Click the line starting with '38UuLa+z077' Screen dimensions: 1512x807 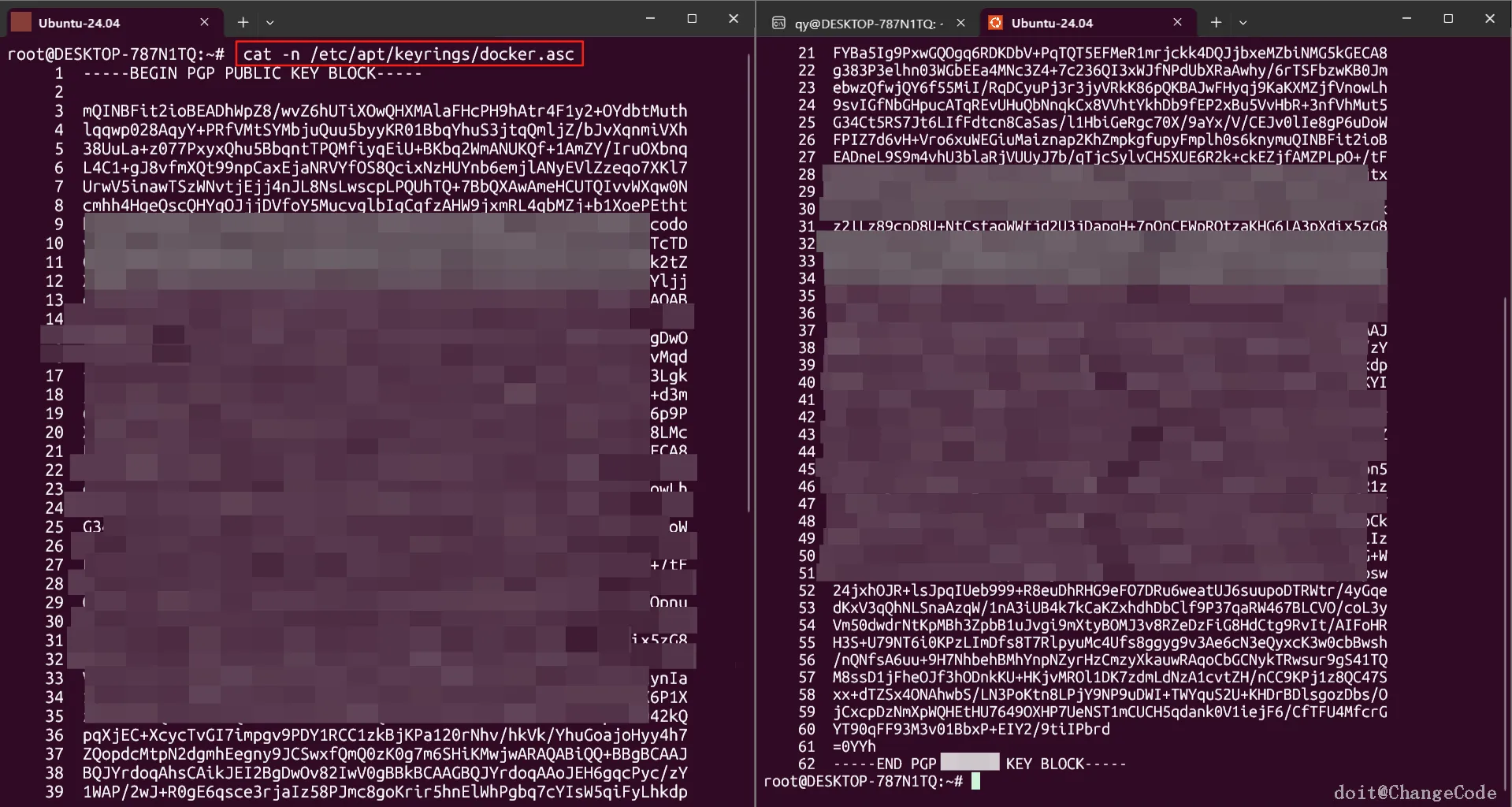385,149
